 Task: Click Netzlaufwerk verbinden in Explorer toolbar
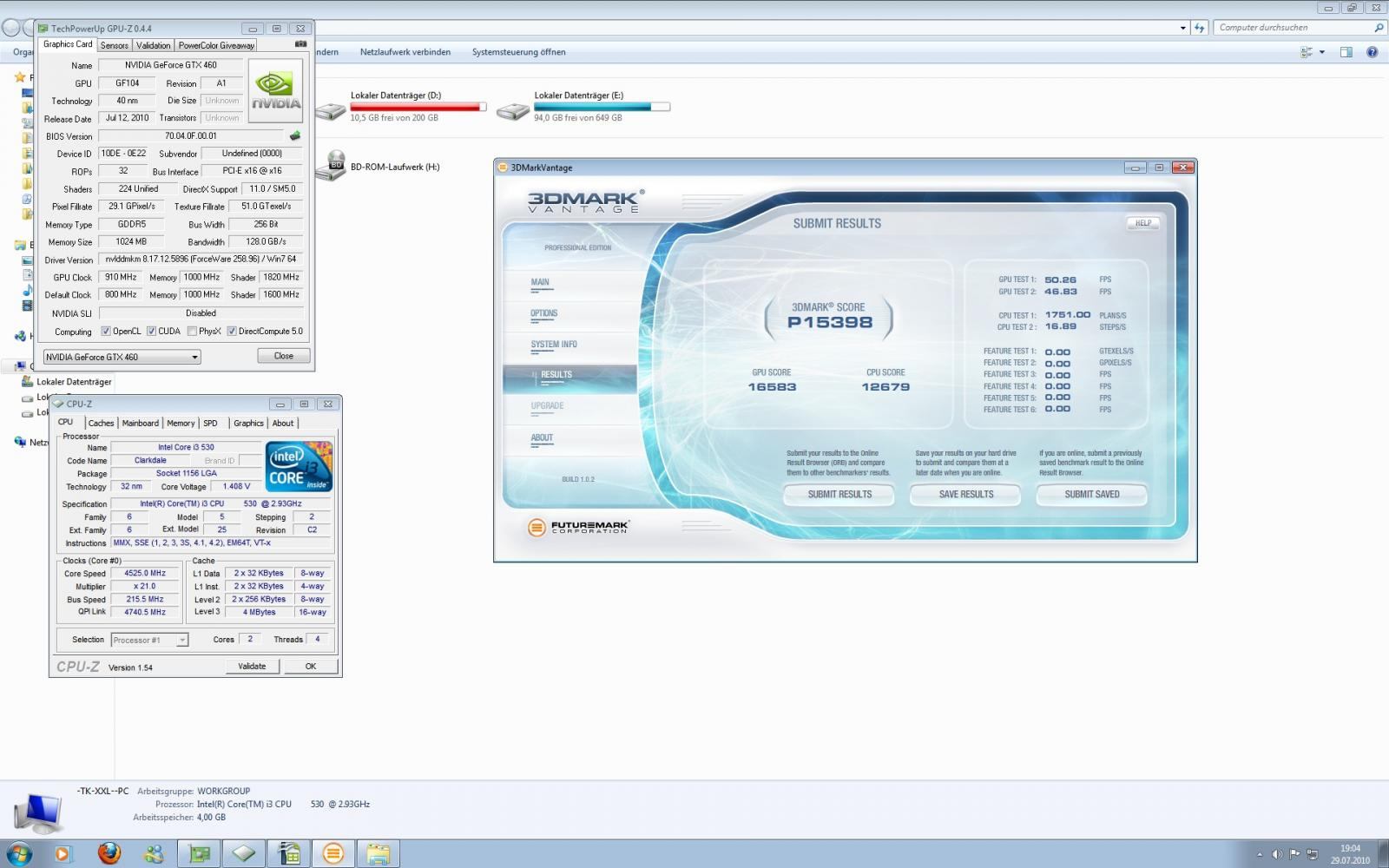[x=405, y=52]
